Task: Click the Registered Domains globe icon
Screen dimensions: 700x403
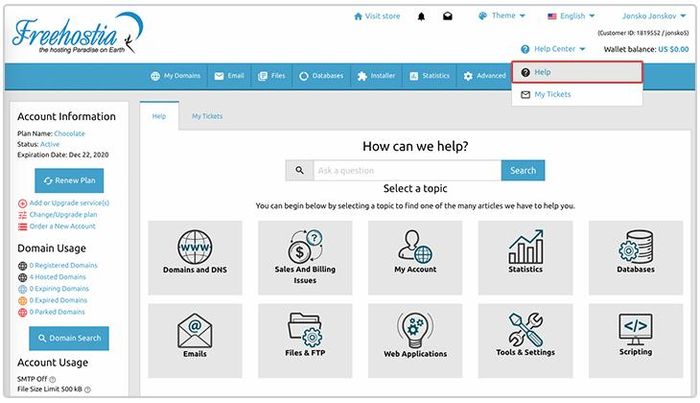Action: [23, 266]
